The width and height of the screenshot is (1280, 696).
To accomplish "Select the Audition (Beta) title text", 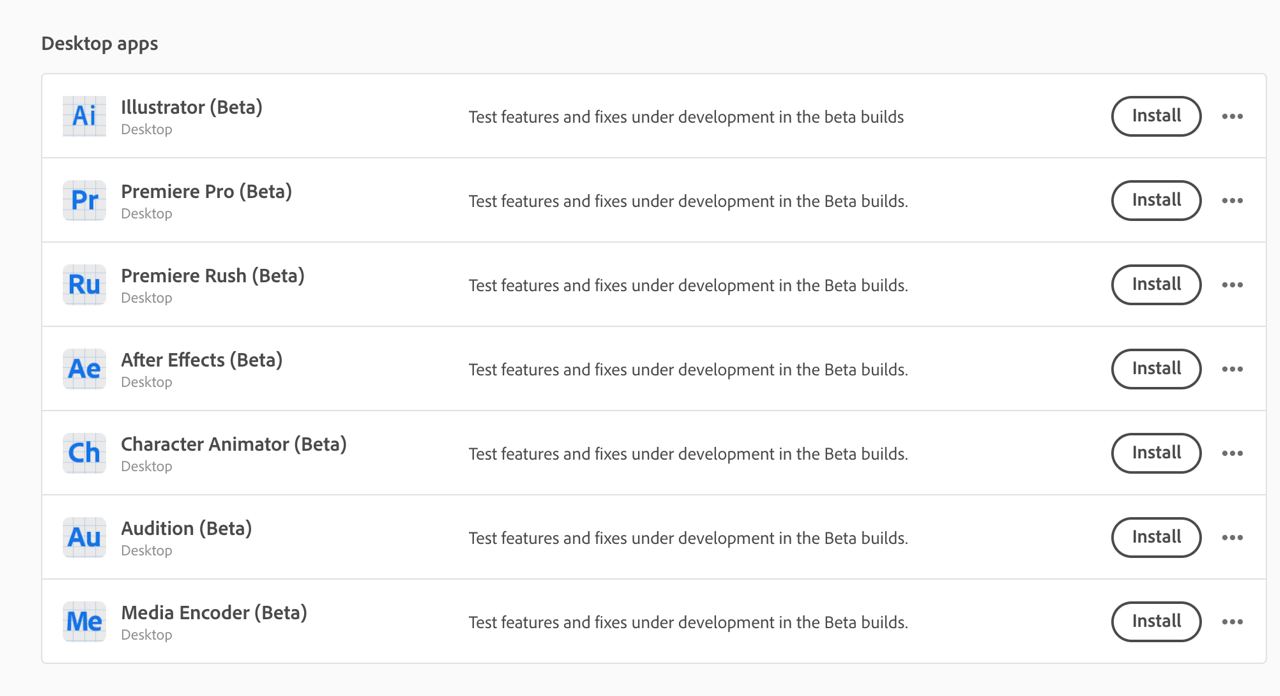I will [x=186, y=528].
